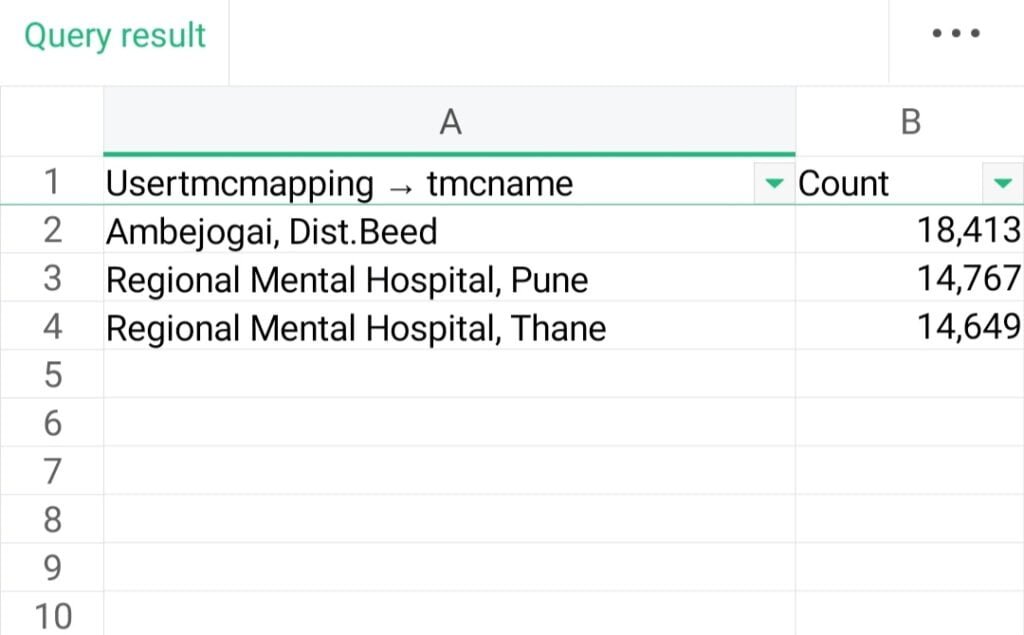The image size is (1024, 635).
Task: Select row 8 header
Action: [52, 519]
